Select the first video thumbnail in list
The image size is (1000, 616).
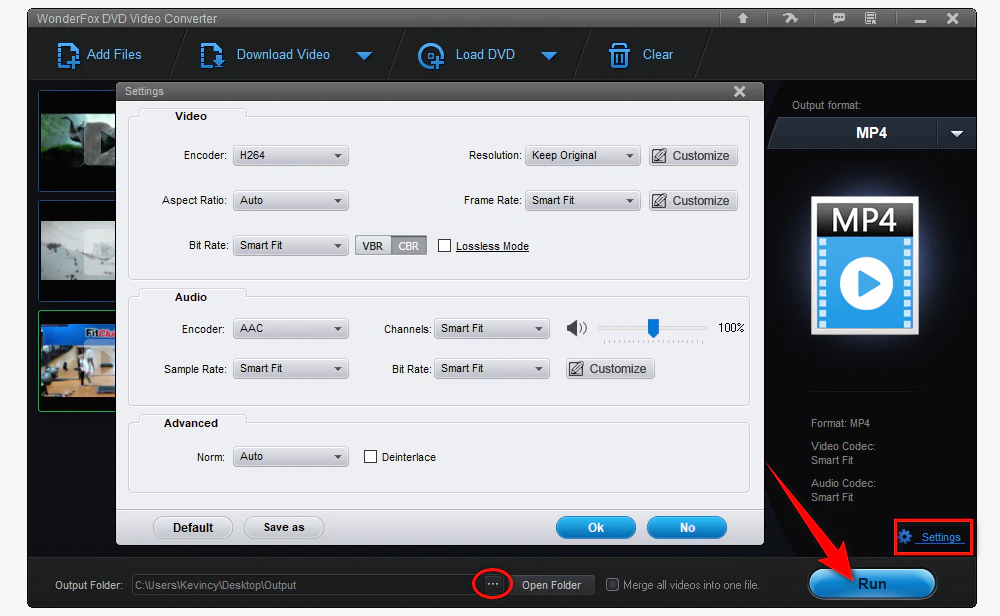(77, 141)
